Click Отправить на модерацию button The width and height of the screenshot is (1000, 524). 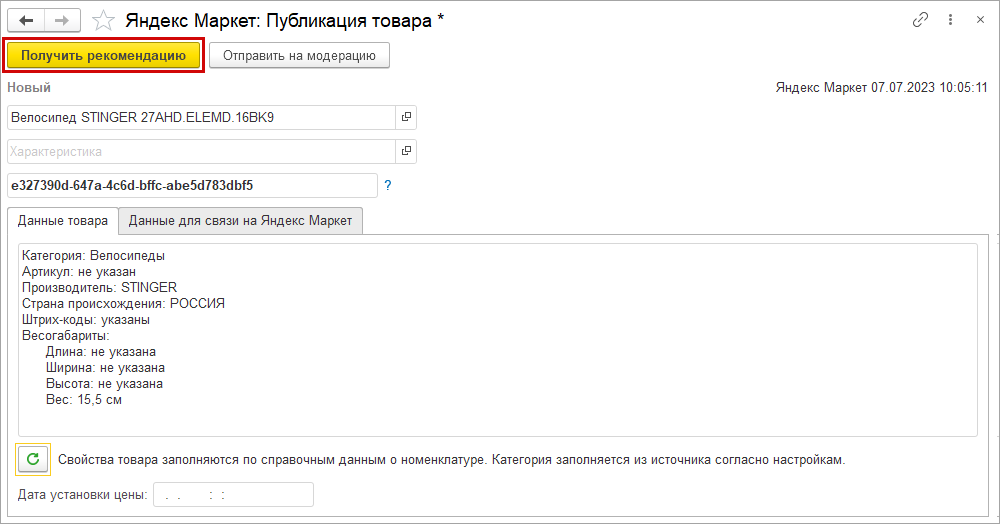[299, 56]
